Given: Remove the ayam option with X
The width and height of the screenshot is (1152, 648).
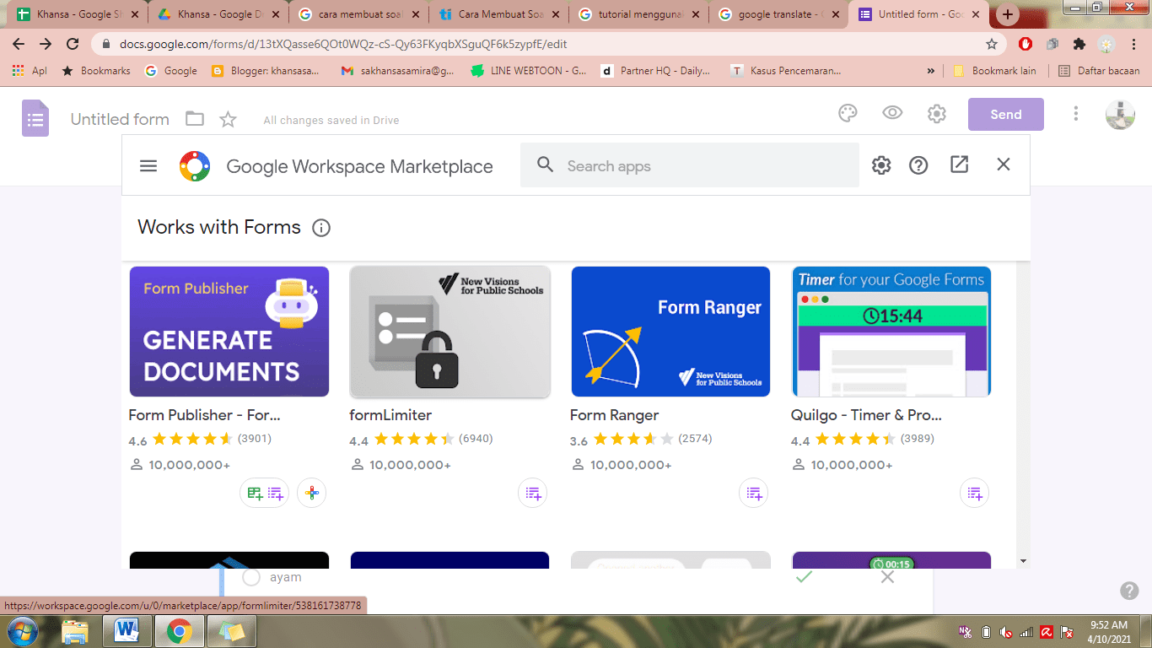Looking at the screenshot, I should click(x=888, y=577).
